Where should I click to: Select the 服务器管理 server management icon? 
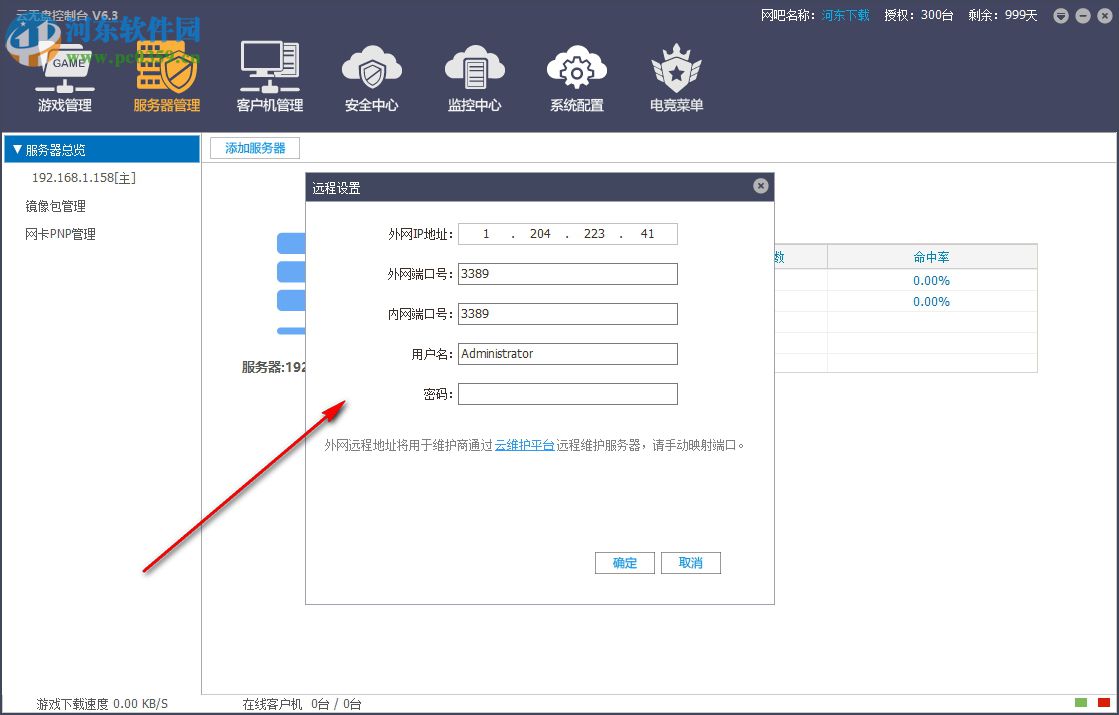tap(167, 75)
